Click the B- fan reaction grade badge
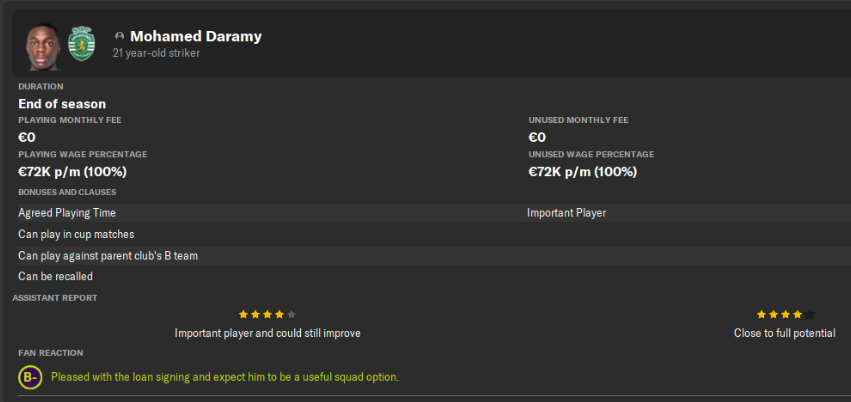This screenshot has width=851, height=402. (x=30, y=377)
